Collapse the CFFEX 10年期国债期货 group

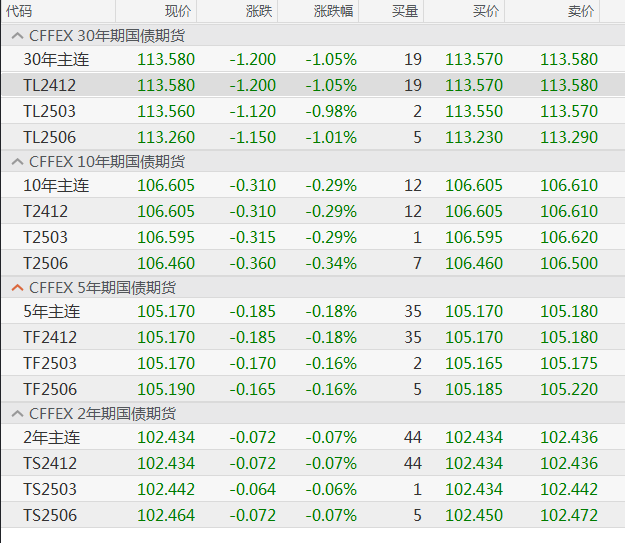coord(17,161)
